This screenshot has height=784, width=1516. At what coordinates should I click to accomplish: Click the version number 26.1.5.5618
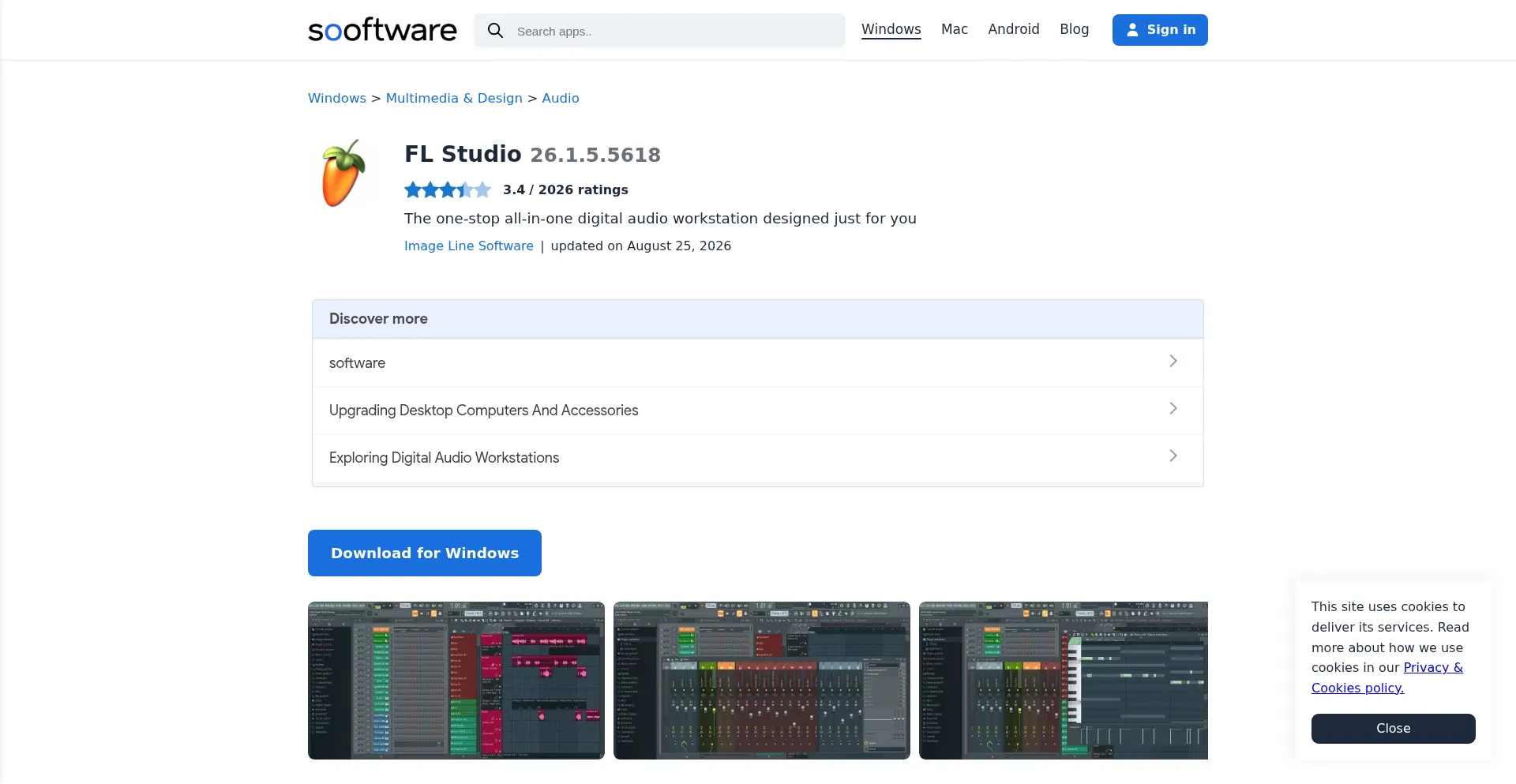(595, 155)
